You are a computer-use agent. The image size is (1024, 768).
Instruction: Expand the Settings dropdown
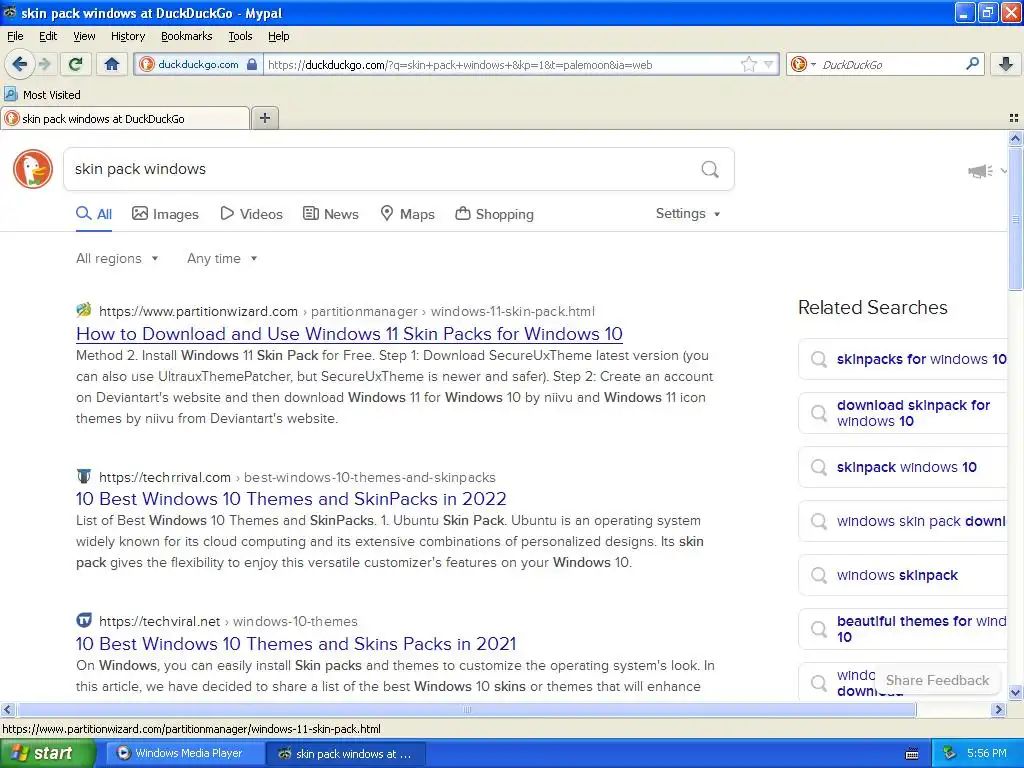coord(688,214)
